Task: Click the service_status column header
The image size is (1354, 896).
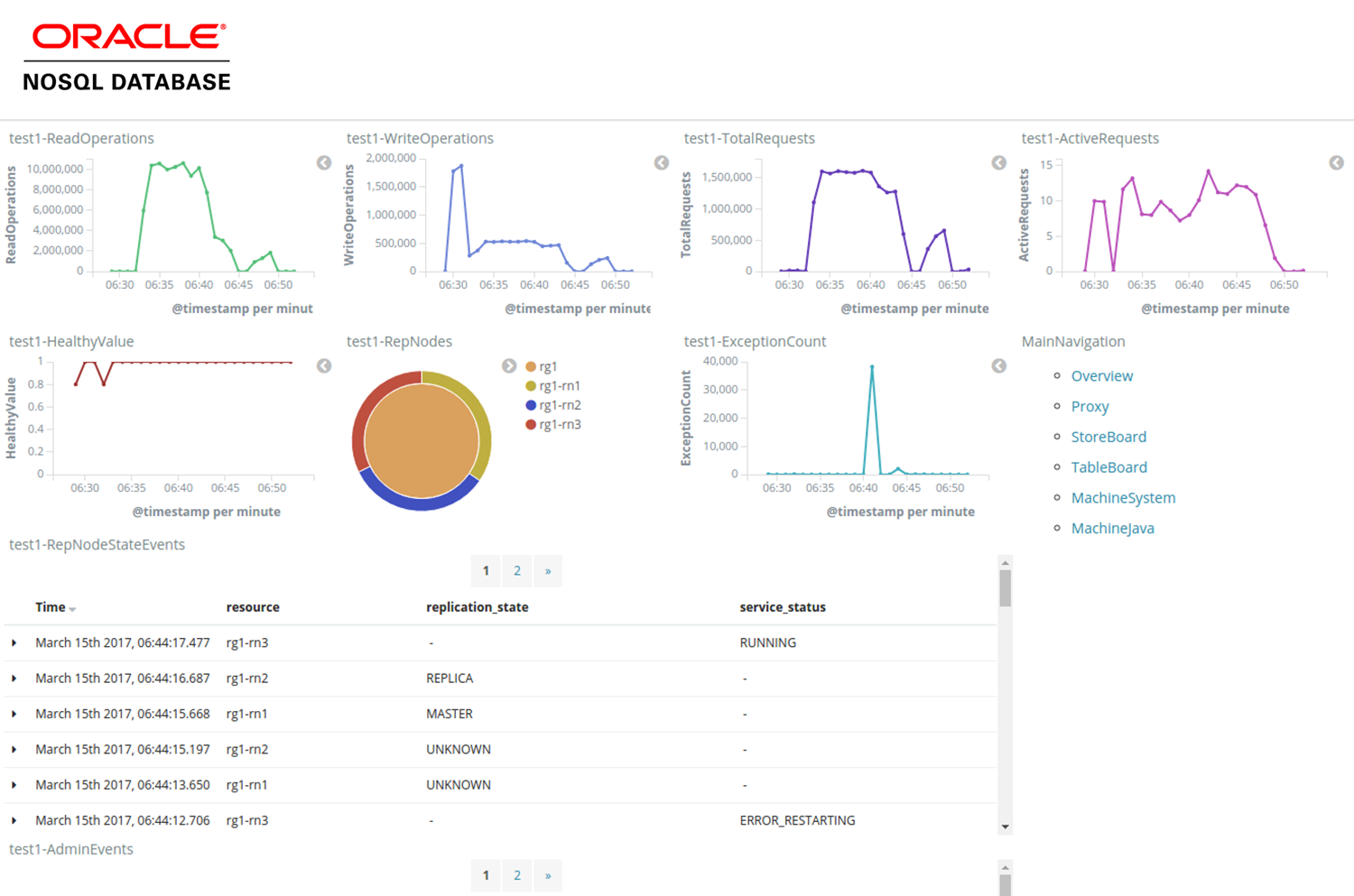Action: click(783, 607)
